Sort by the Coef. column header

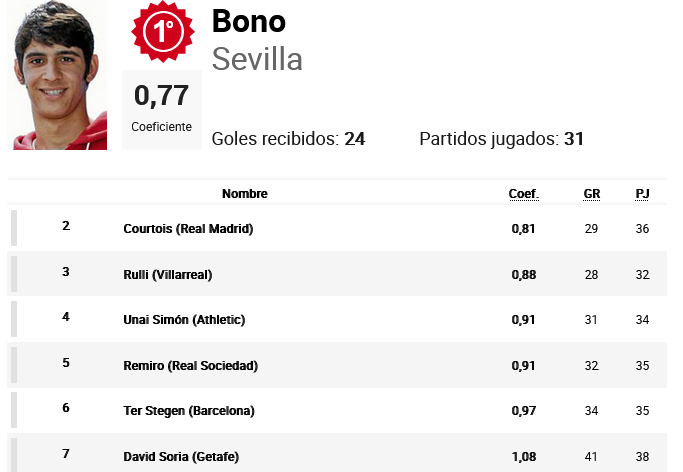click(524, 194)
